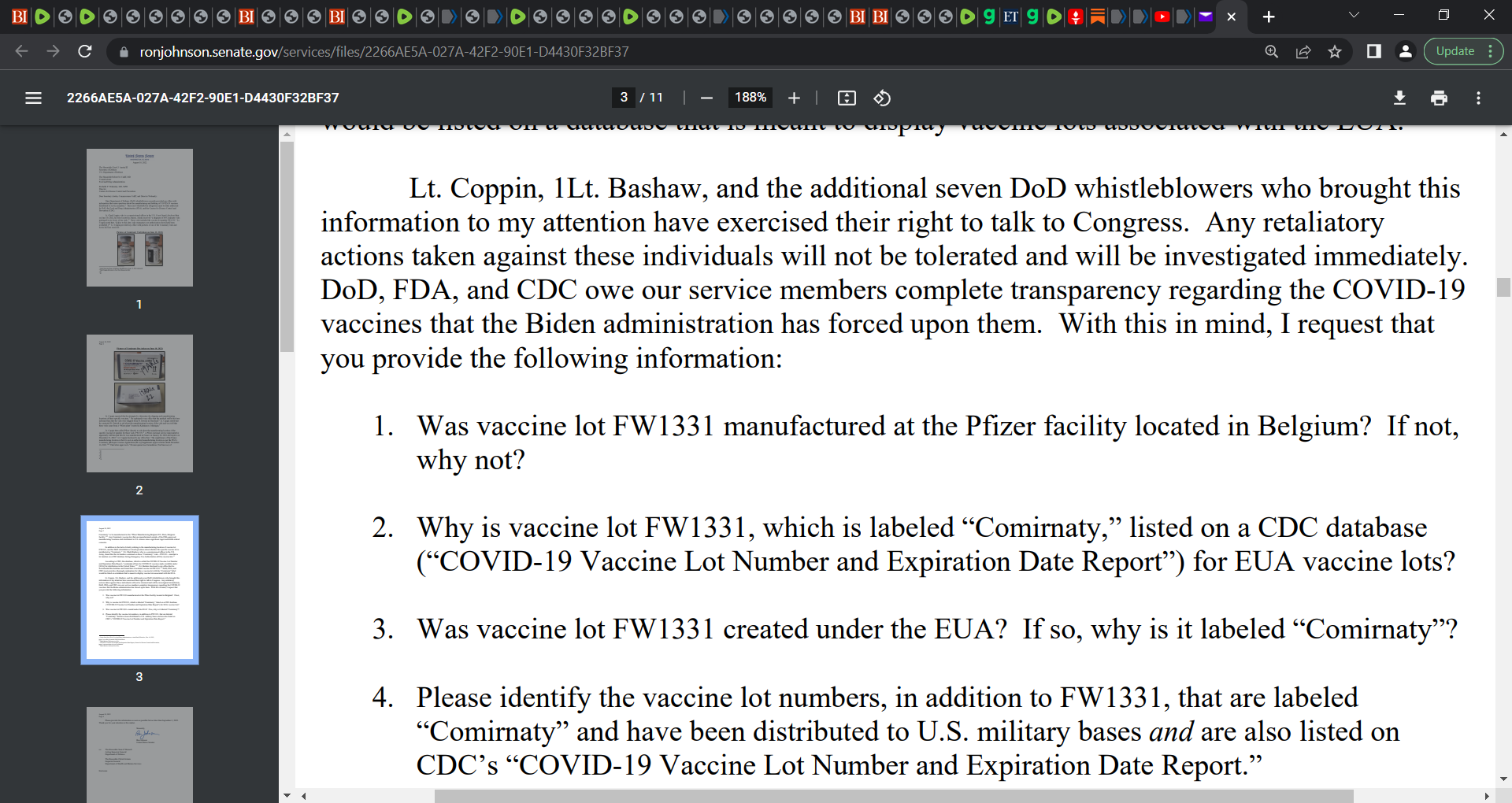Select page 1 thumbnail
Viewport: 1512px width, 803px height.
139,217
